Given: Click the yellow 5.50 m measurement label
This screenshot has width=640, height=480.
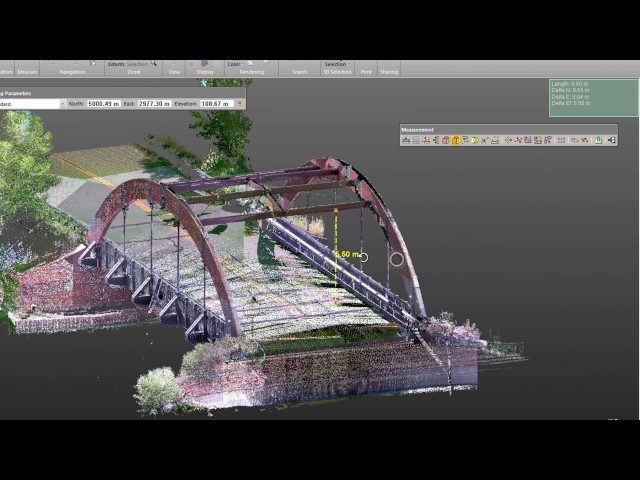Looking at the screenshot, I should coord(347,254).
